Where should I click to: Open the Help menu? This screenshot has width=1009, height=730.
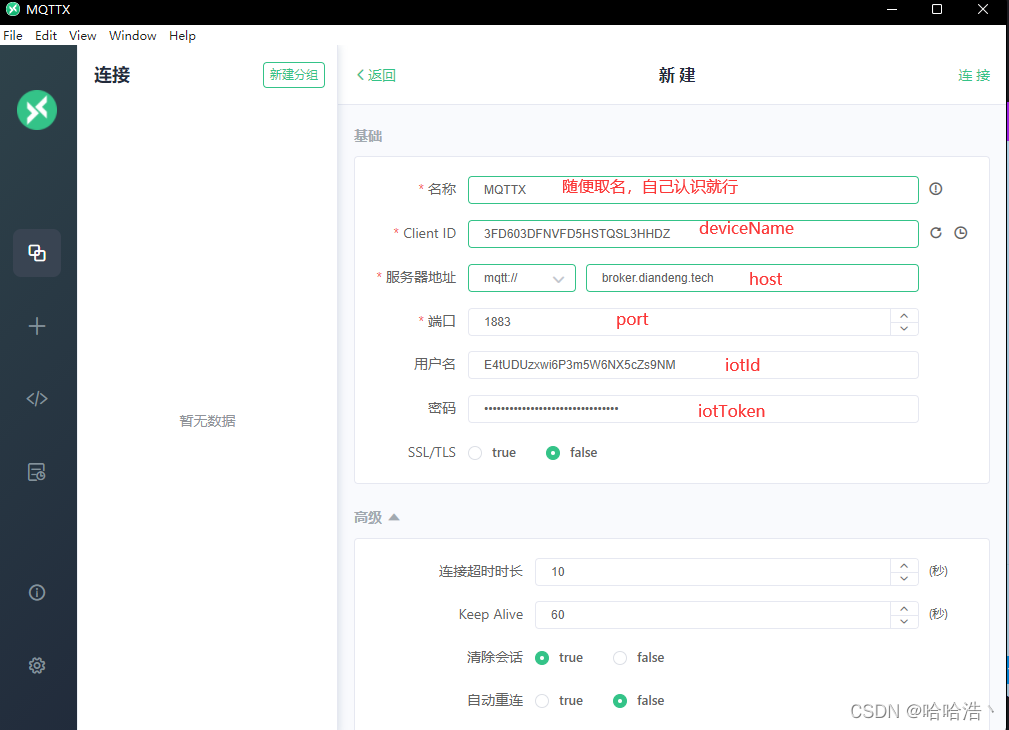click(x=182, y=35)
